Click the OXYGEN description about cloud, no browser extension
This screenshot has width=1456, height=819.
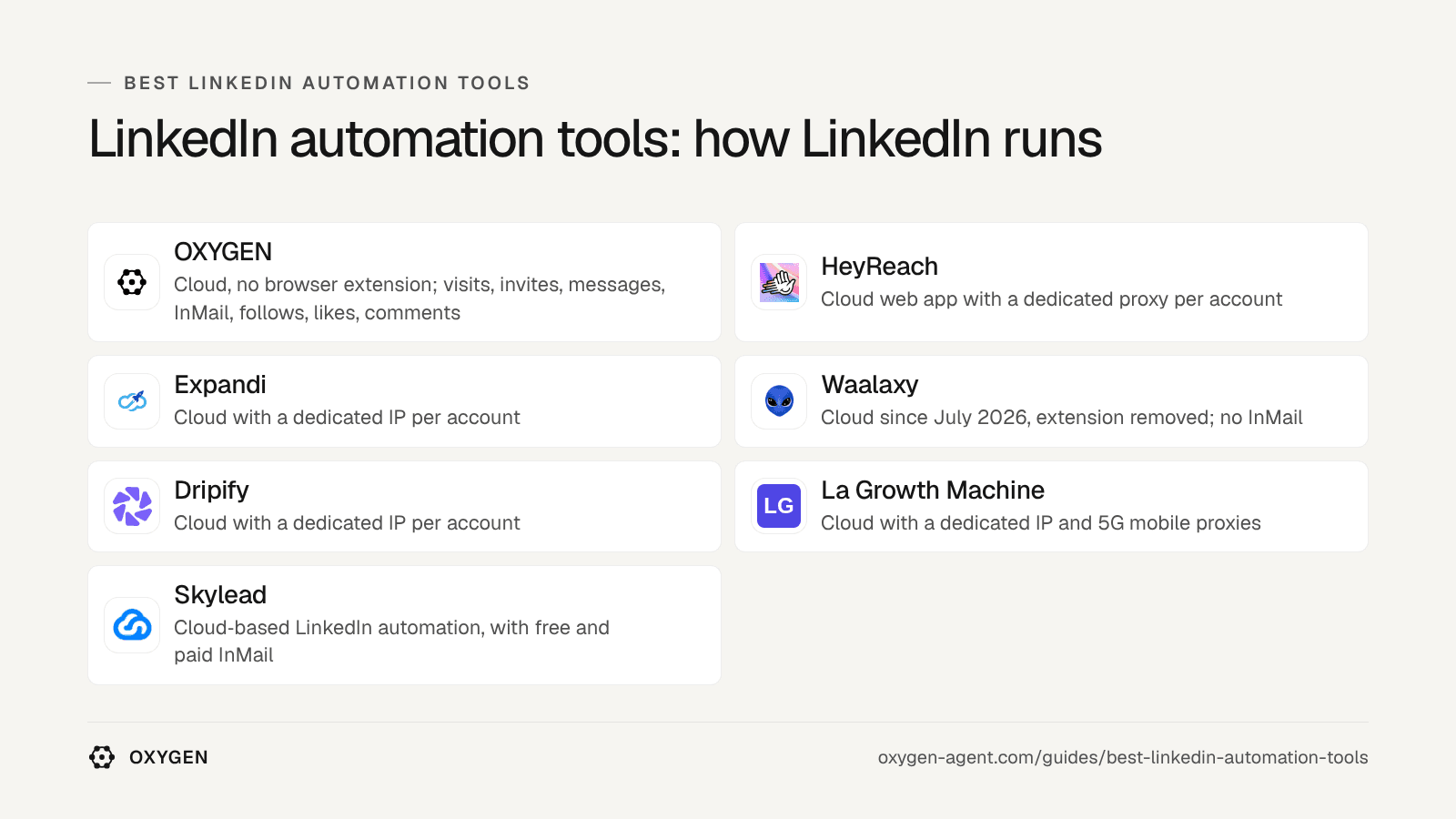point(420,298)
